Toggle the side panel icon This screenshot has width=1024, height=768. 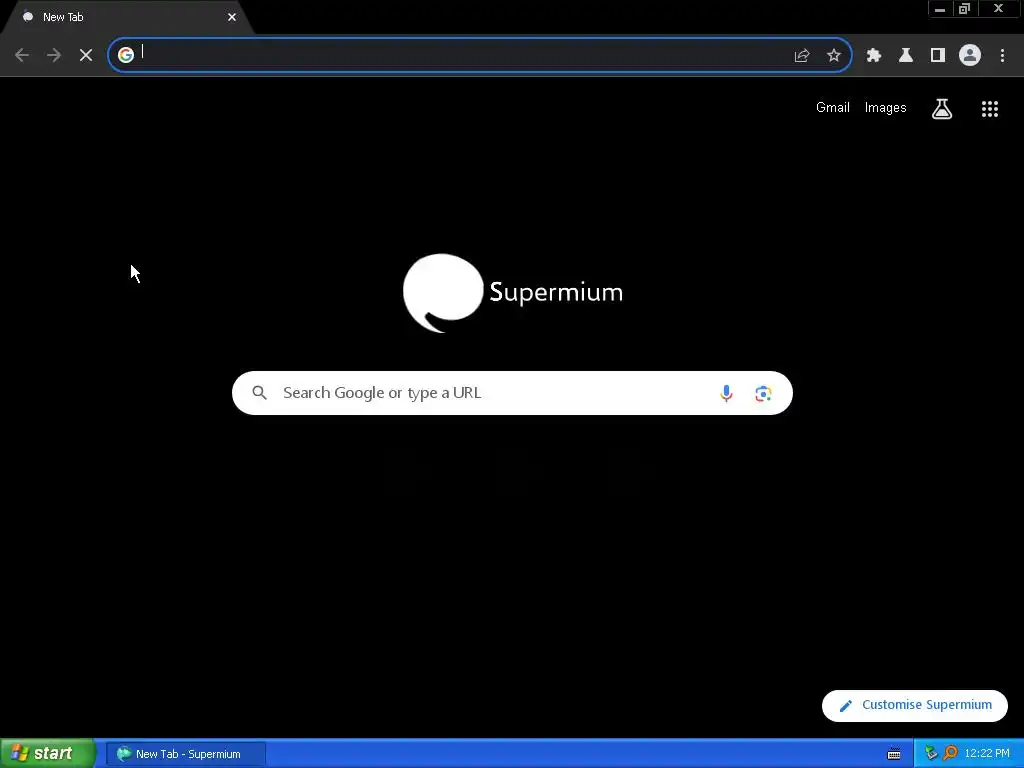tap(938, 56)
